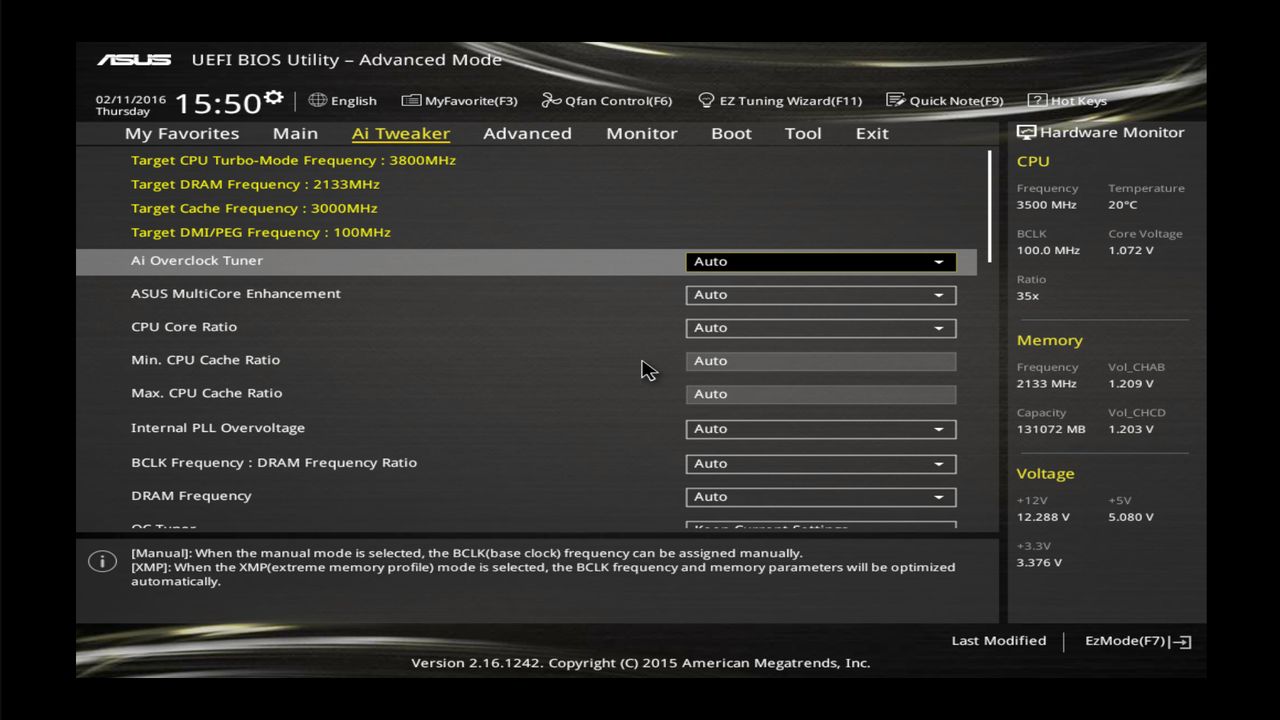
Task: Select Min. CPU Cache Ratio label
Action: [205, 359]
